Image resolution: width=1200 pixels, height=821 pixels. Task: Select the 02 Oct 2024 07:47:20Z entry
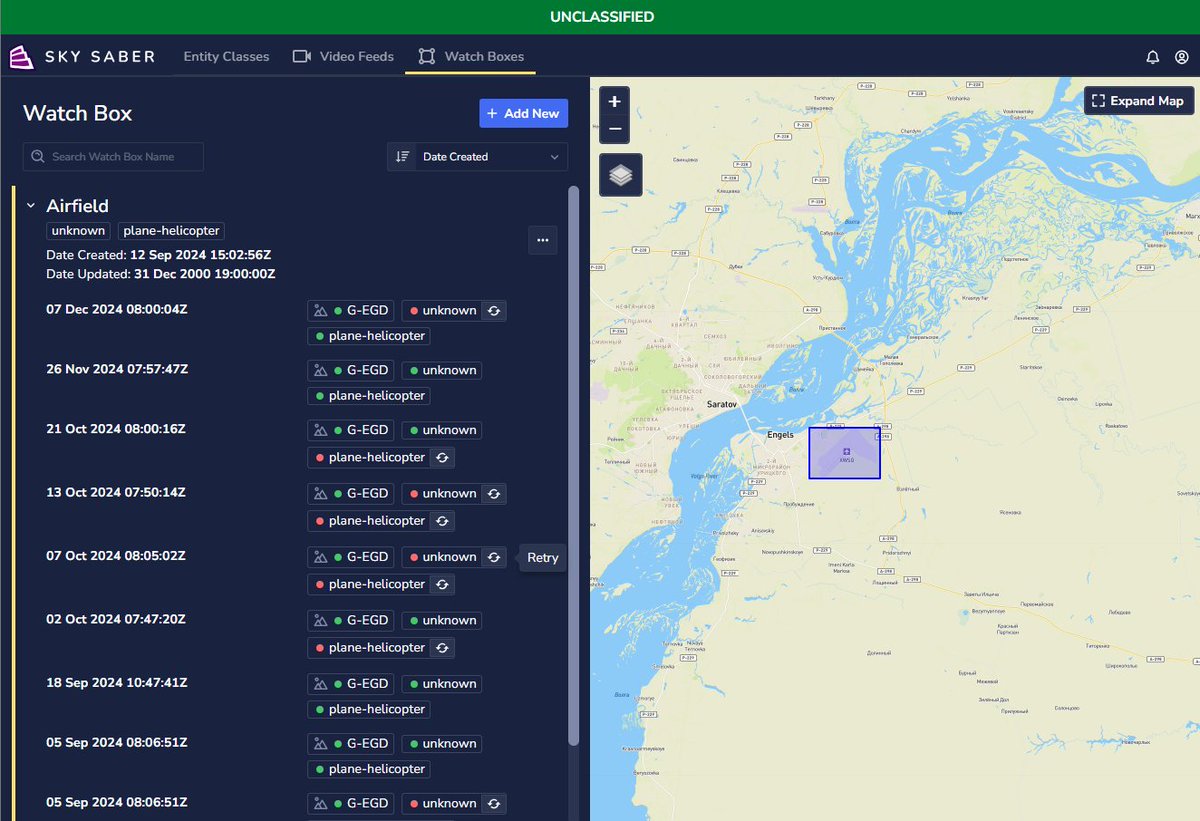(x=116, y=619)
